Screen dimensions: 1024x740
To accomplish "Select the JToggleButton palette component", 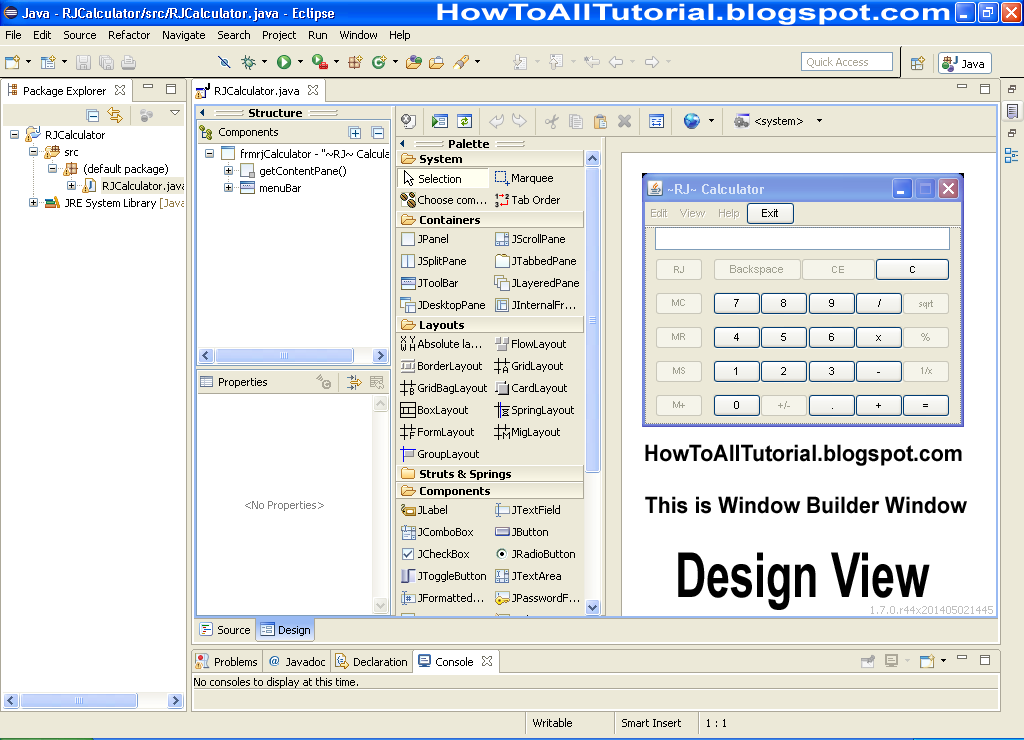I will point(443,576).
